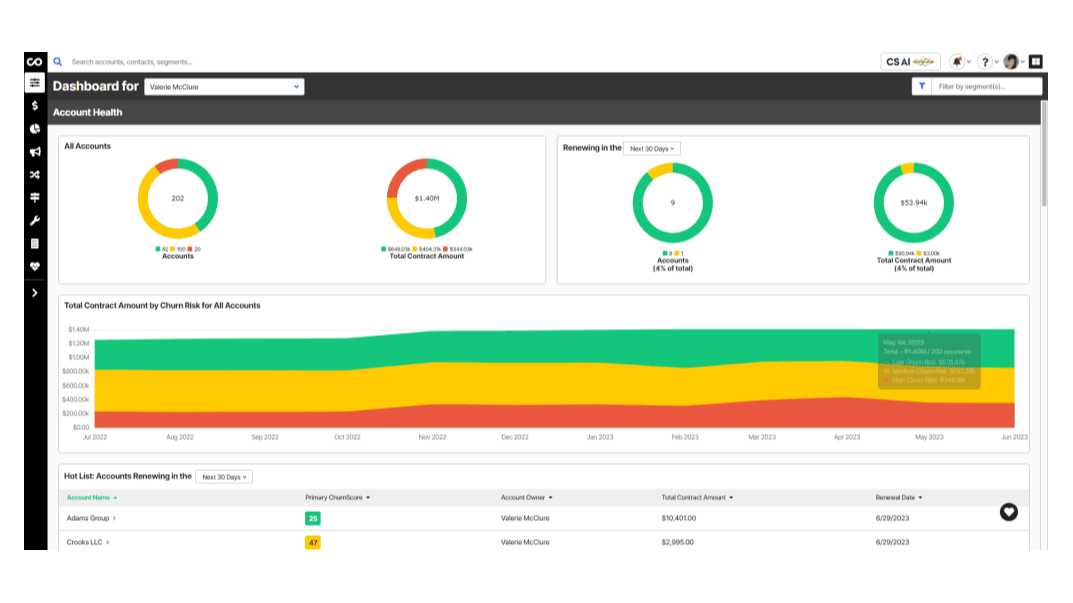
Task: Expand the sidebar with the chevron arrow
Action: (35, 293)
